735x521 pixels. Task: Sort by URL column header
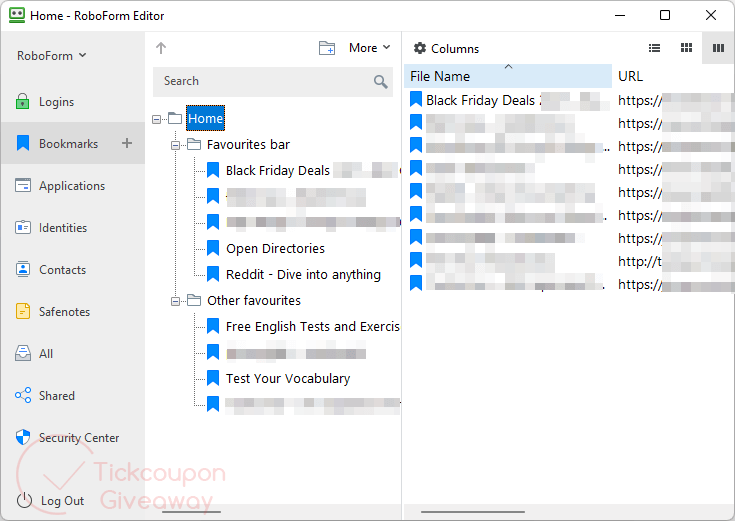click(630, 76)
